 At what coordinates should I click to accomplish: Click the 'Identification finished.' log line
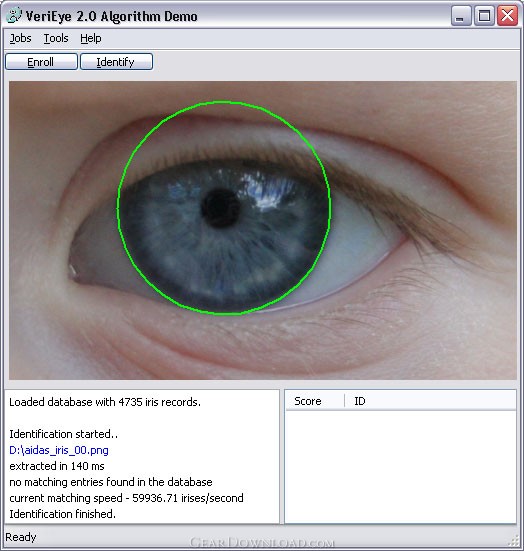62,514
